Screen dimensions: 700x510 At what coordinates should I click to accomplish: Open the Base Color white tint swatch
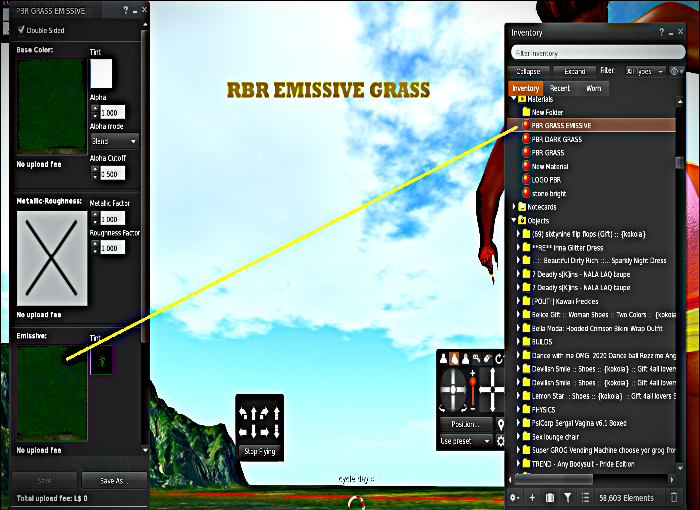click(101, 74)
